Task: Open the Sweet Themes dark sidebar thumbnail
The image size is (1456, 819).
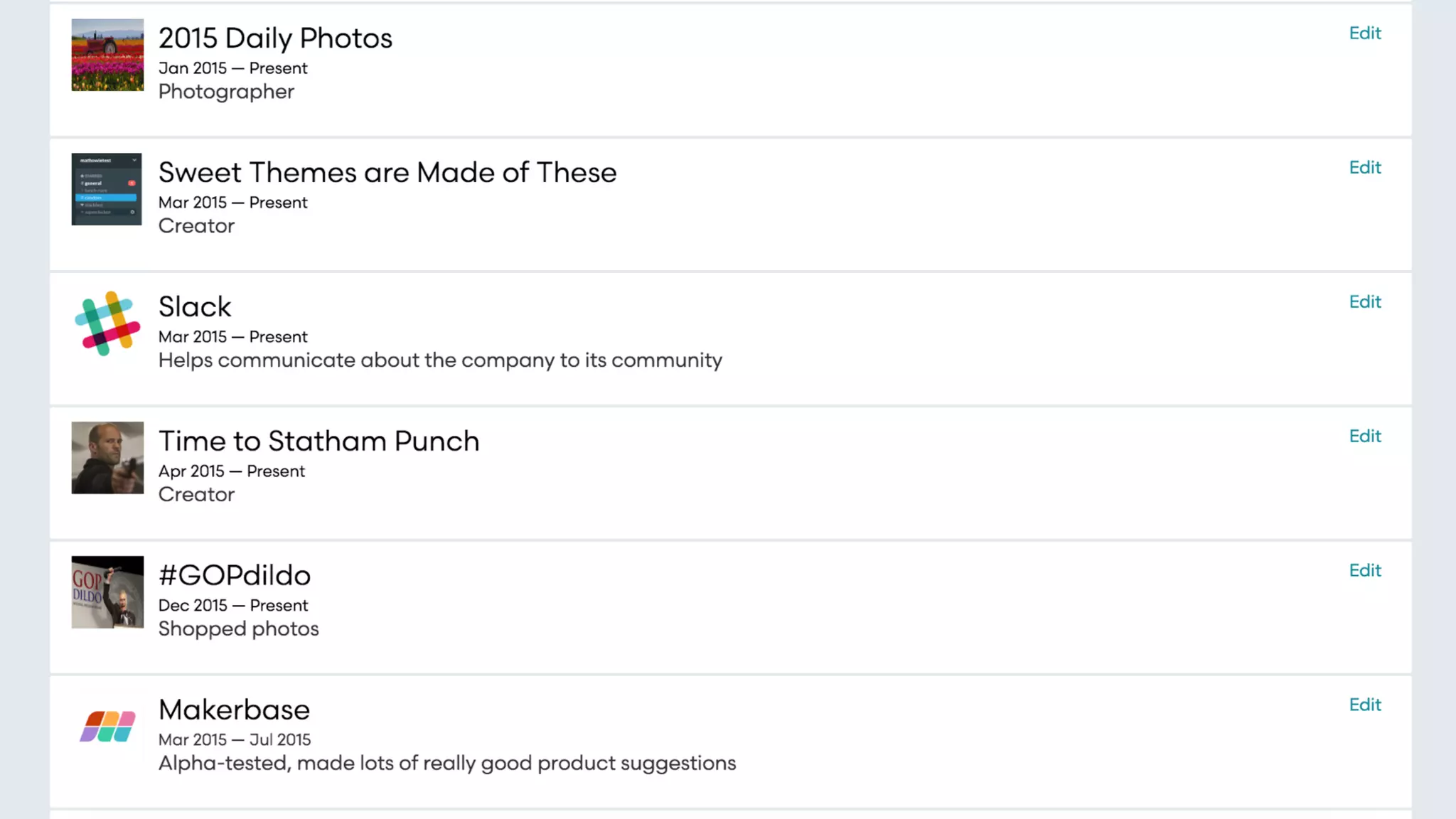Action: click(107, 189)
